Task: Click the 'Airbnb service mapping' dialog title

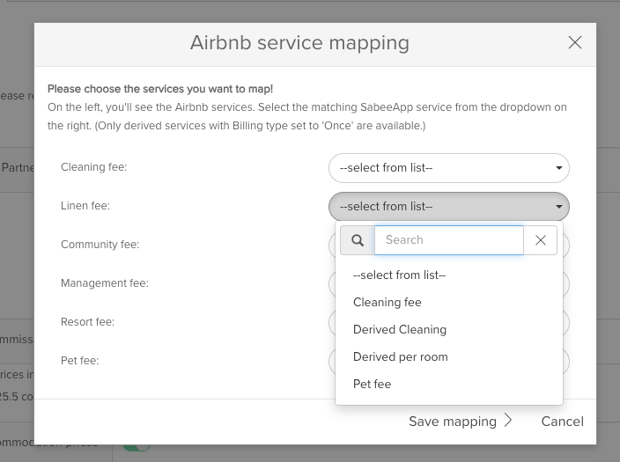Action: (x=300, y=43)
